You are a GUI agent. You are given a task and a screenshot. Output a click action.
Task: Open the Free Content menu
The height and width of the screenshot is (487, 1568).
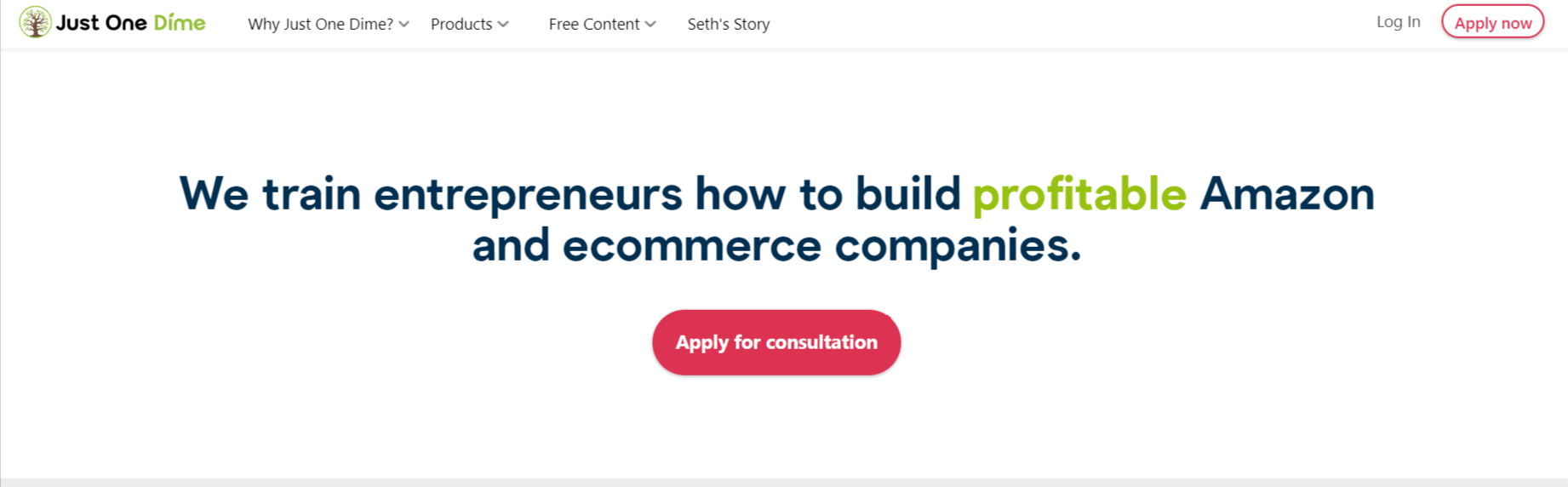click(x=593, y=24)
